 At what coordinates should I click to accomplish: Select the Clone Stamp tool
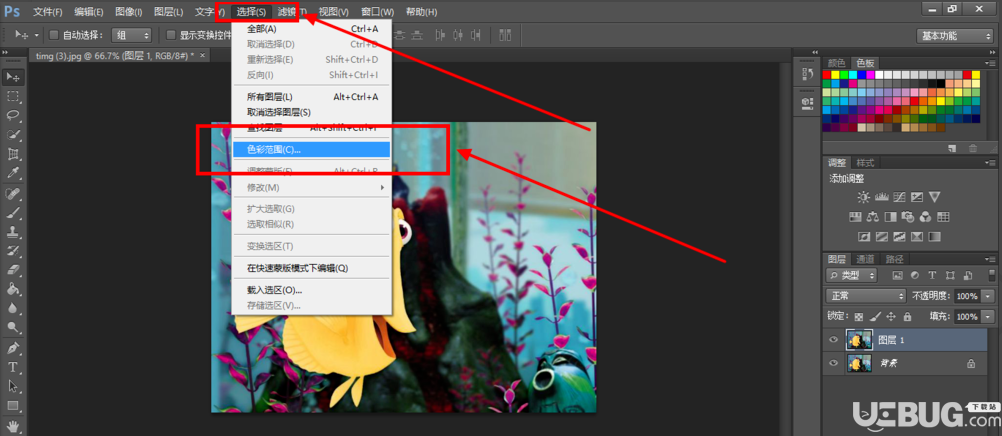tap(13, 231)
